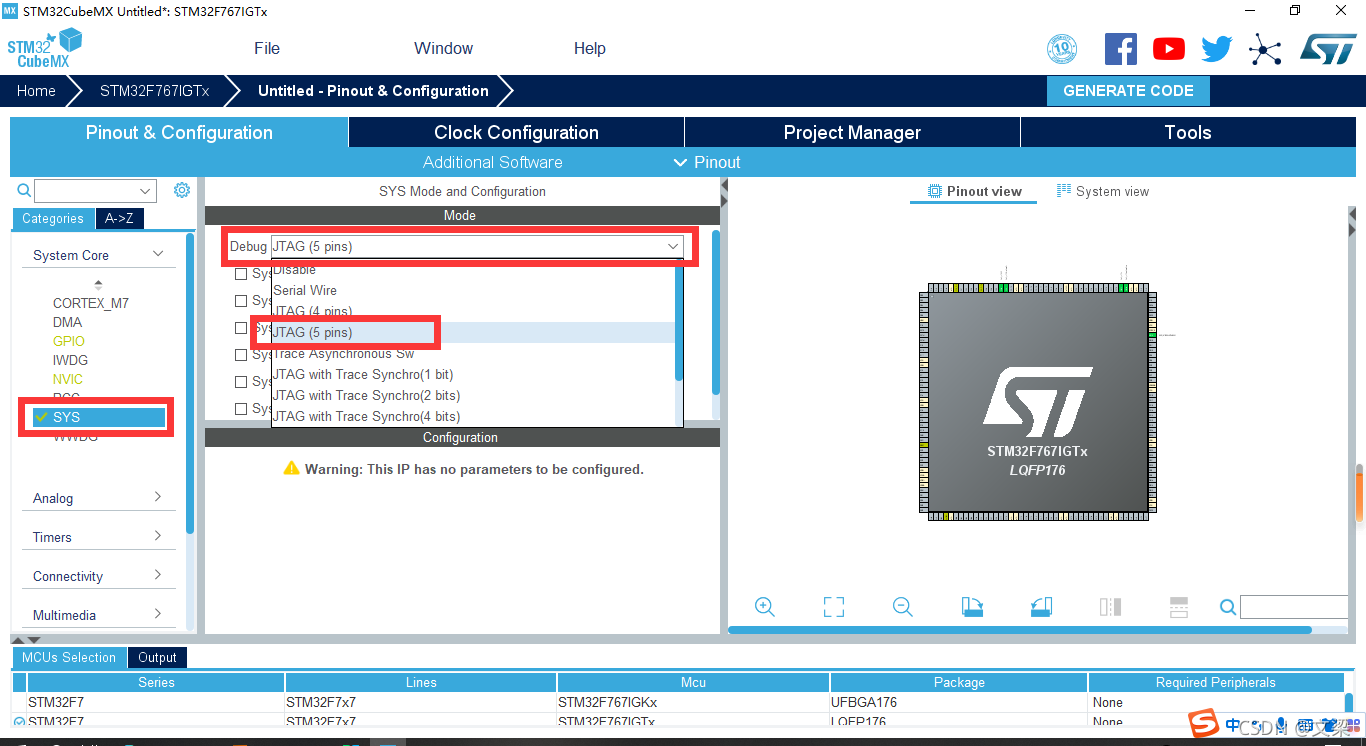Tick the second Sys checkbox under Debug
Viewport: 1366px width, 746px height.
coord(241,301)
